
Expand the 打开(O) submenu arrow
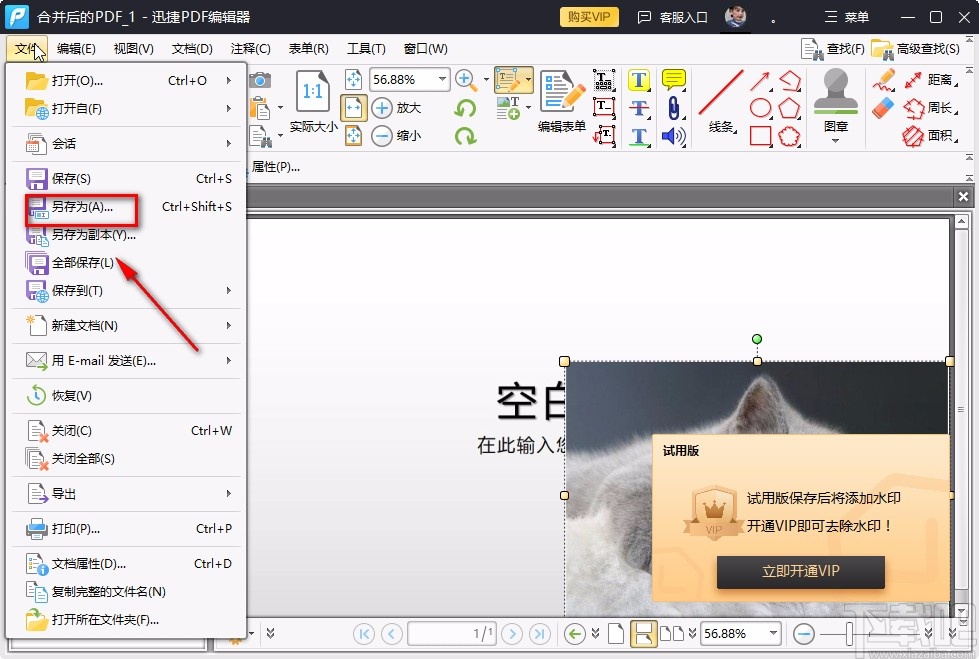click(x=229, y=81)
